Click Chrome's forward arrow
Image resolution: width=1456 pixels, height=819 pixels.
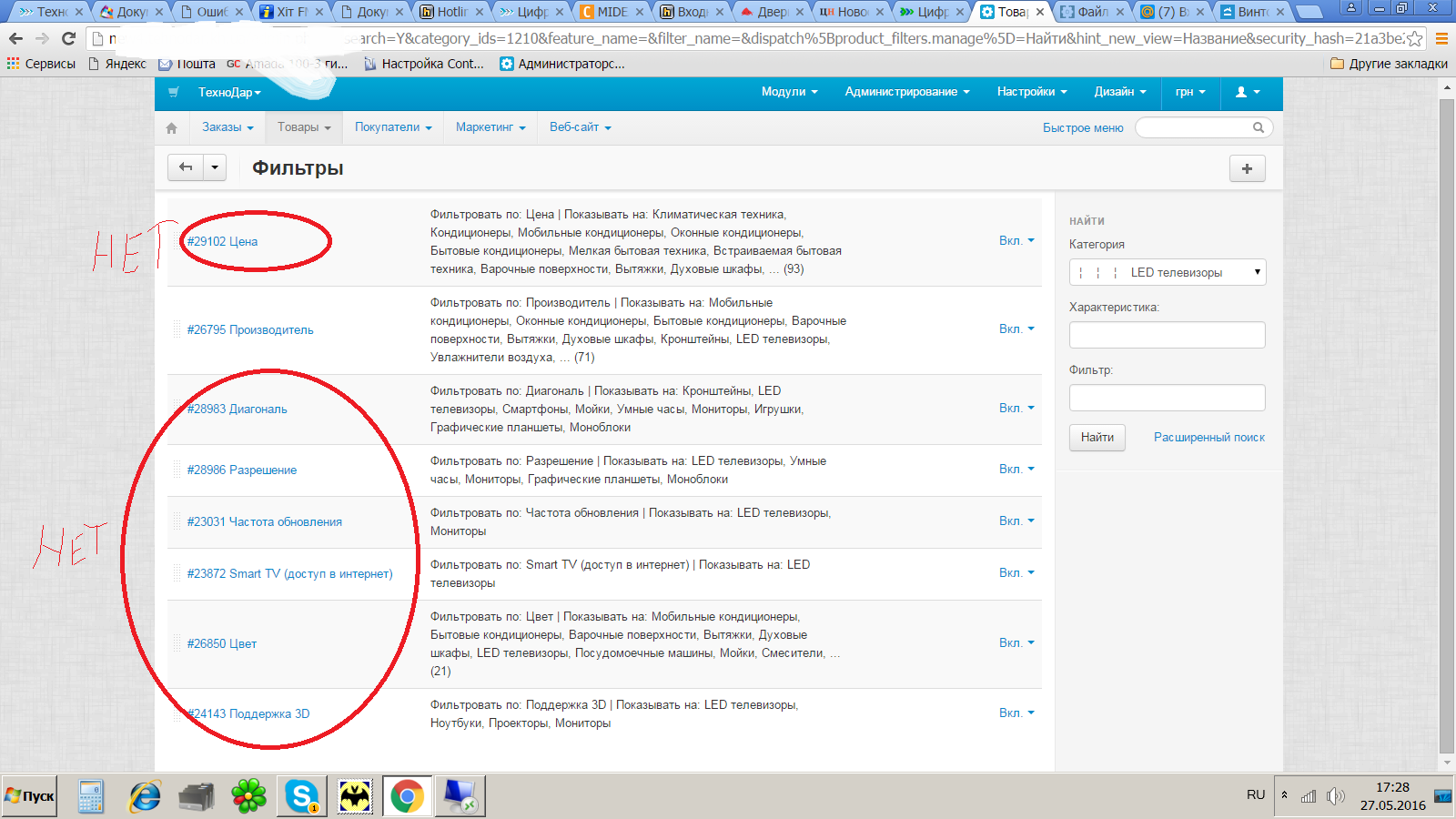42,38
